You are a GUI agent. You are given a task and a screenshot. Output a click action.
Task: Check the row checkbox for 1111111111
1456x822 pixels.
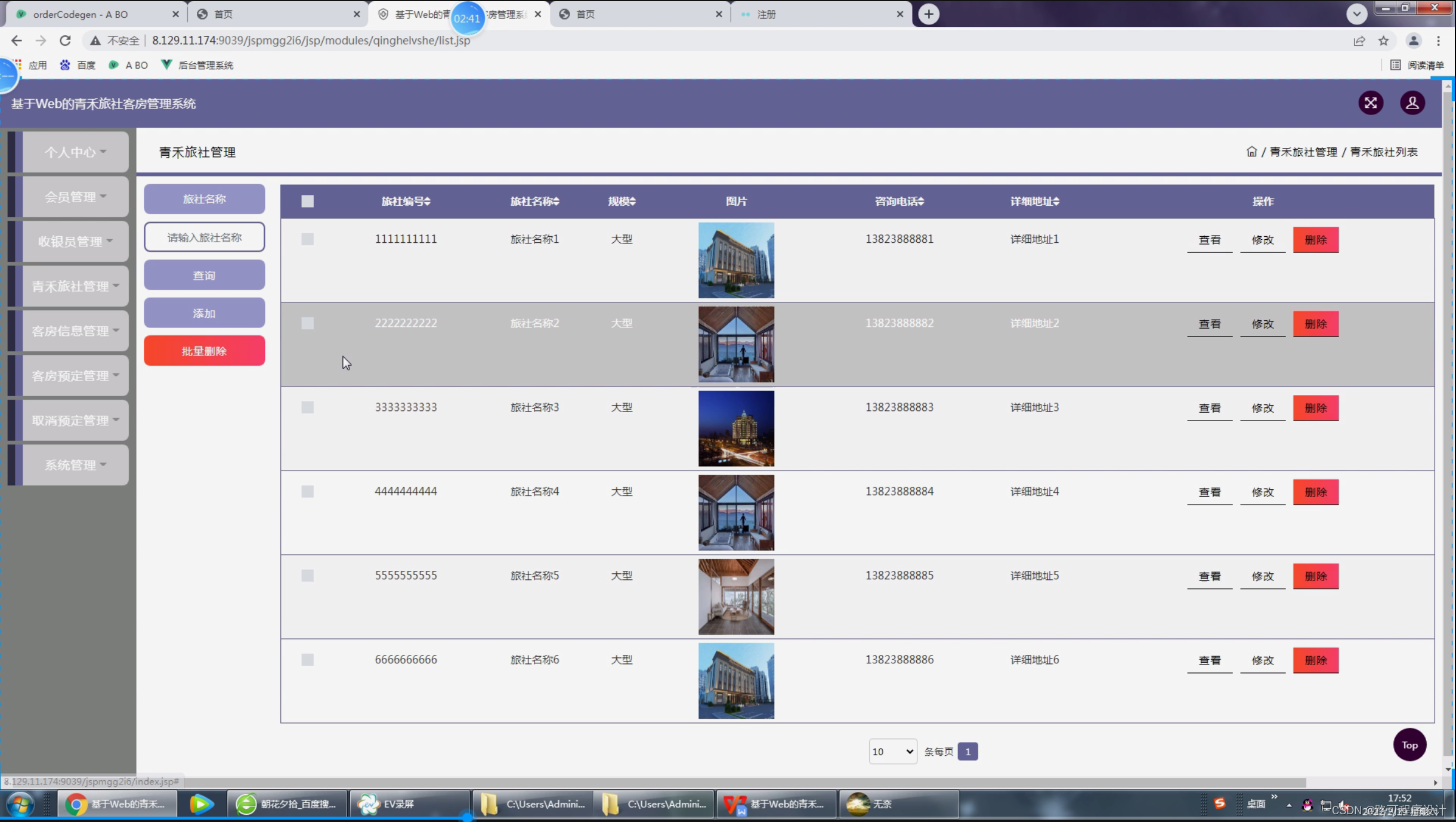307,239
